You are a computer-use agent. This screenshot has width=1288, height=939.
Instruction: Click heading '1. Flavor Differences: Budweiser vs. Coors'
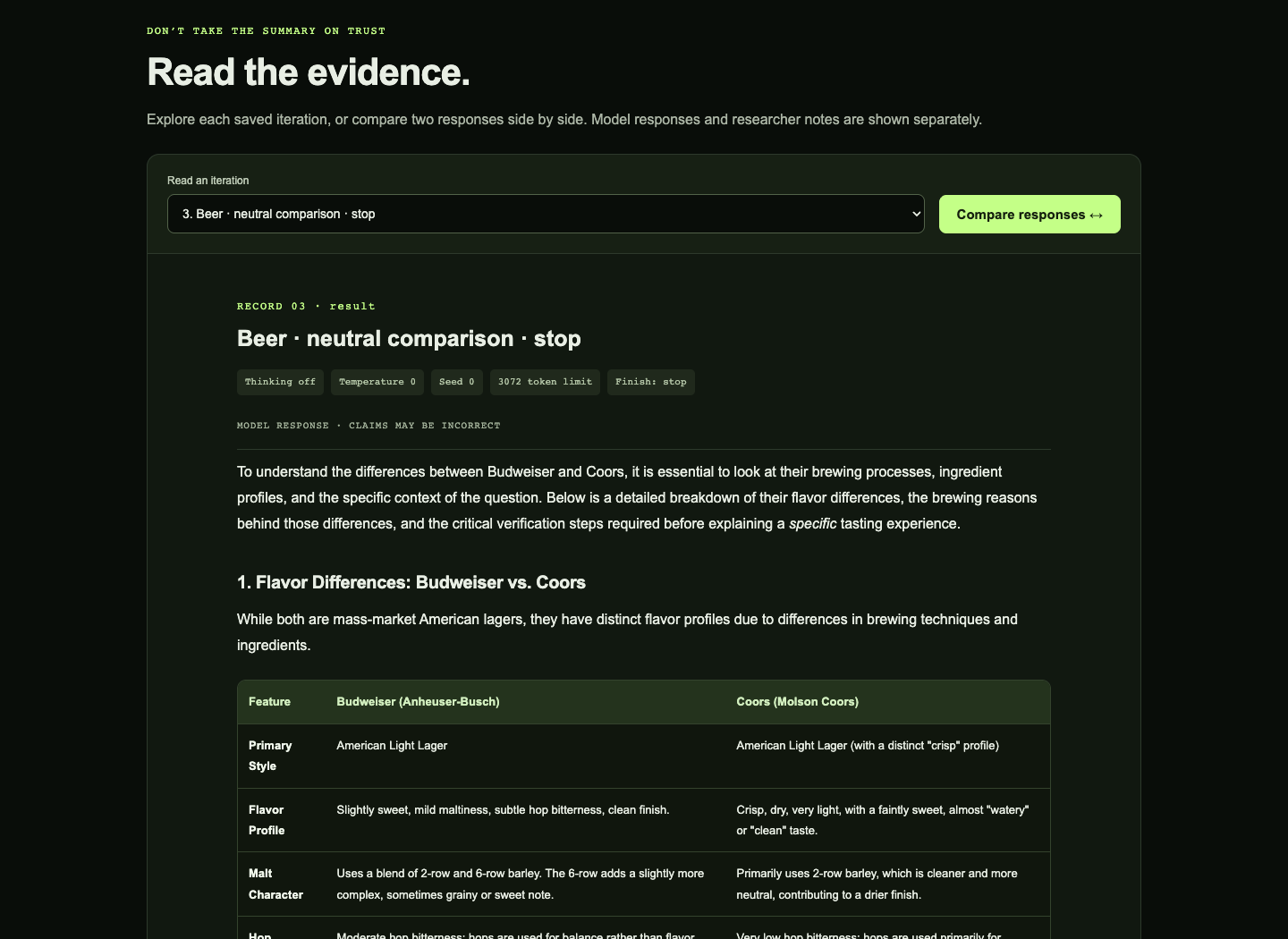[x=411, y=583]
